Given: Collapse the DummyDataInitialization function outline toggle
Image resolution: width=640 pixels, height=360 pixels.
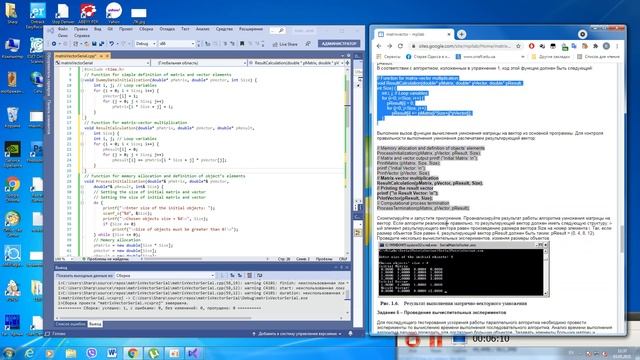Looking at the screenshot, I should click(x=82, y=80).
